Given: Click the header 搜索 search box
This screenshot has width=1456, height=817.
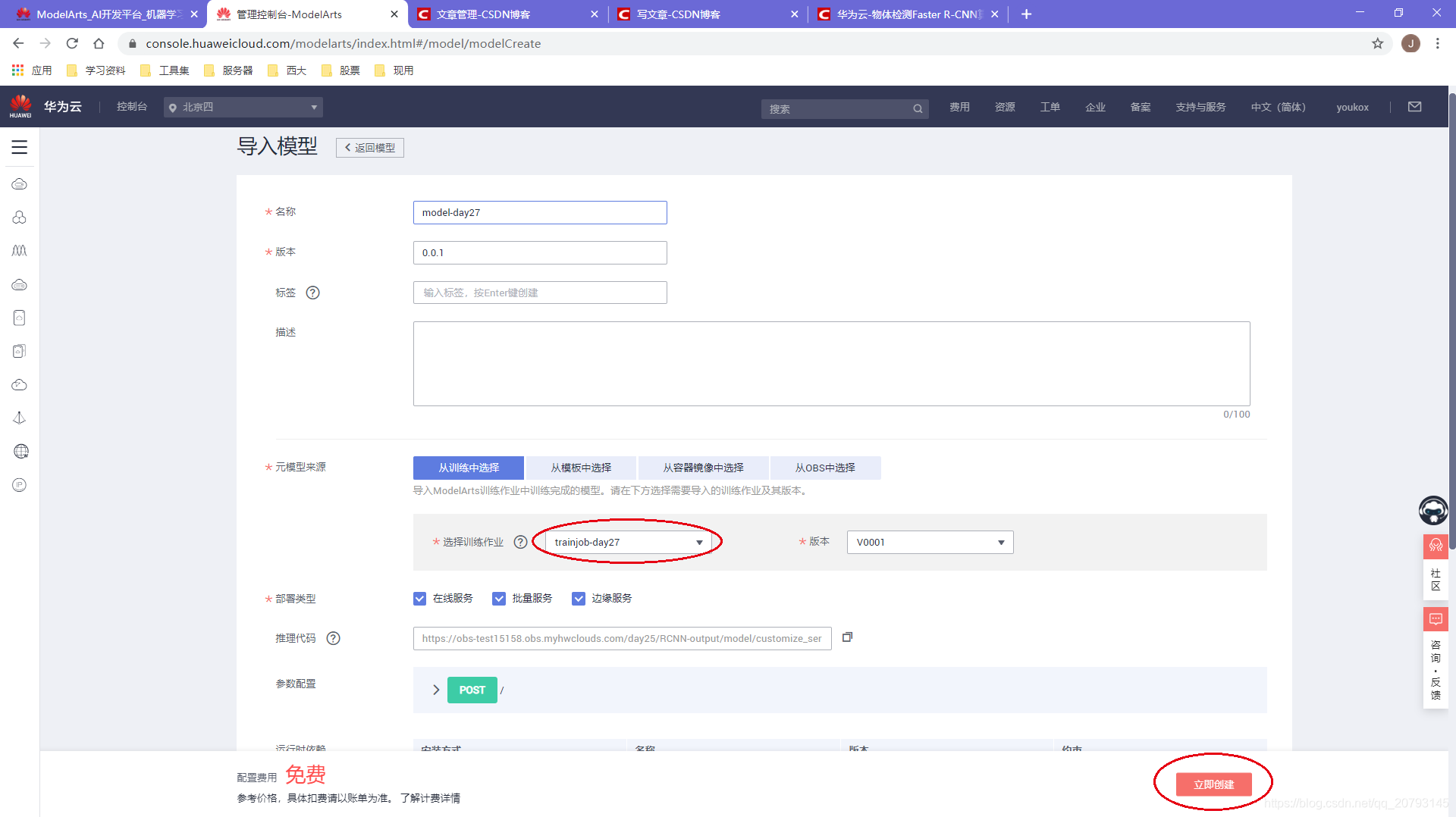Looking at the screenshot, I should click(845, 108).
